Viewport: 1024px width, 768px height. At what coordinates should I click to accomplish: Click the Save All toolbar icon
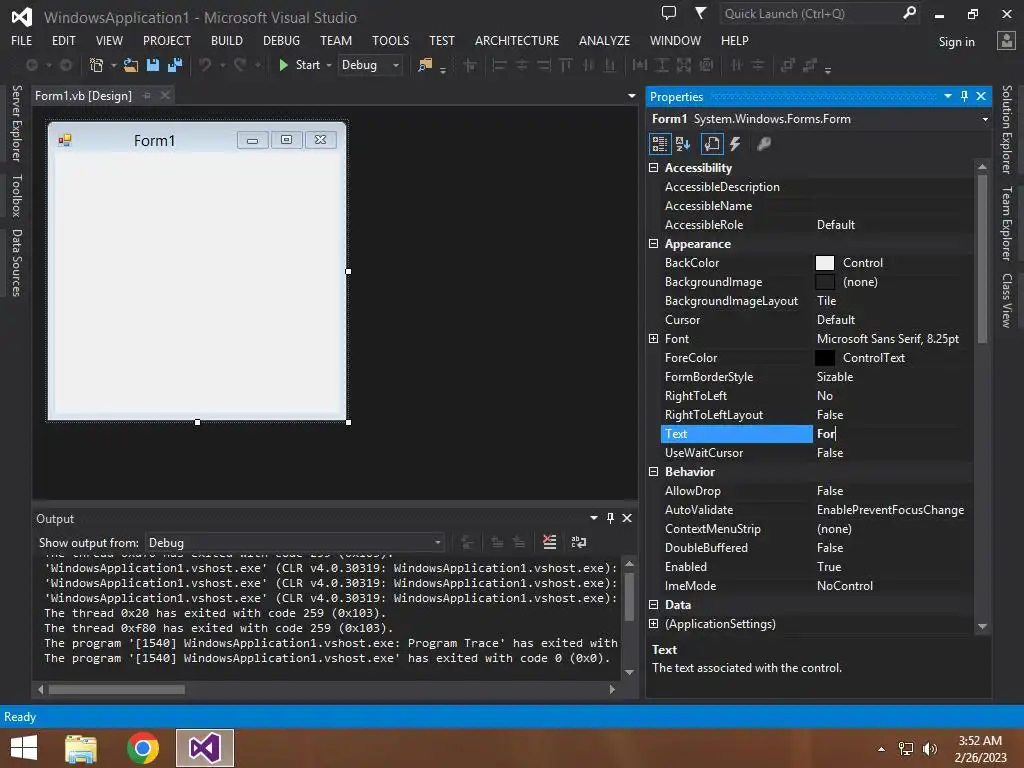[175, 65]
